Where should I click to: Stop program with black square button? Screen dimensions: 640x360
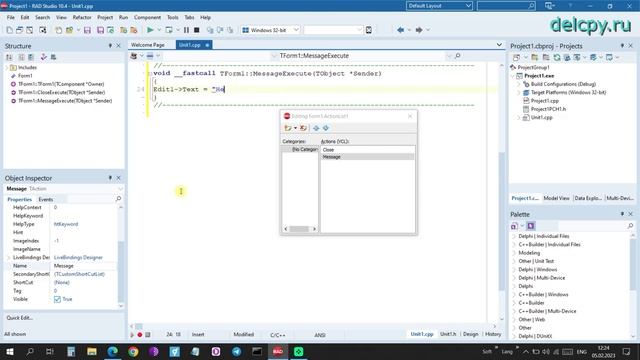point(196,30)
